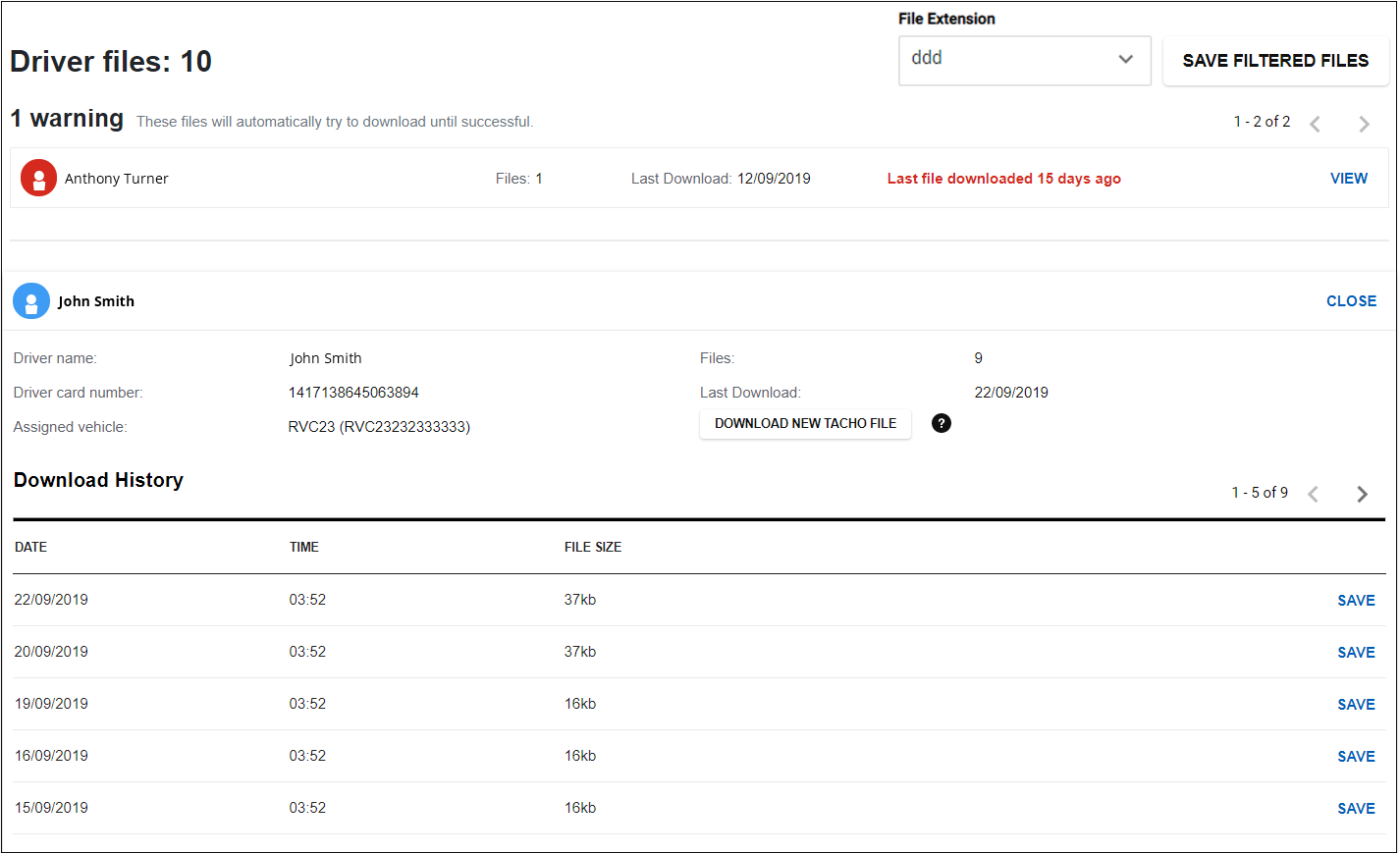Click the DATE column header
The width and height of the screenshot is (1400, 853).
point(30,547)
